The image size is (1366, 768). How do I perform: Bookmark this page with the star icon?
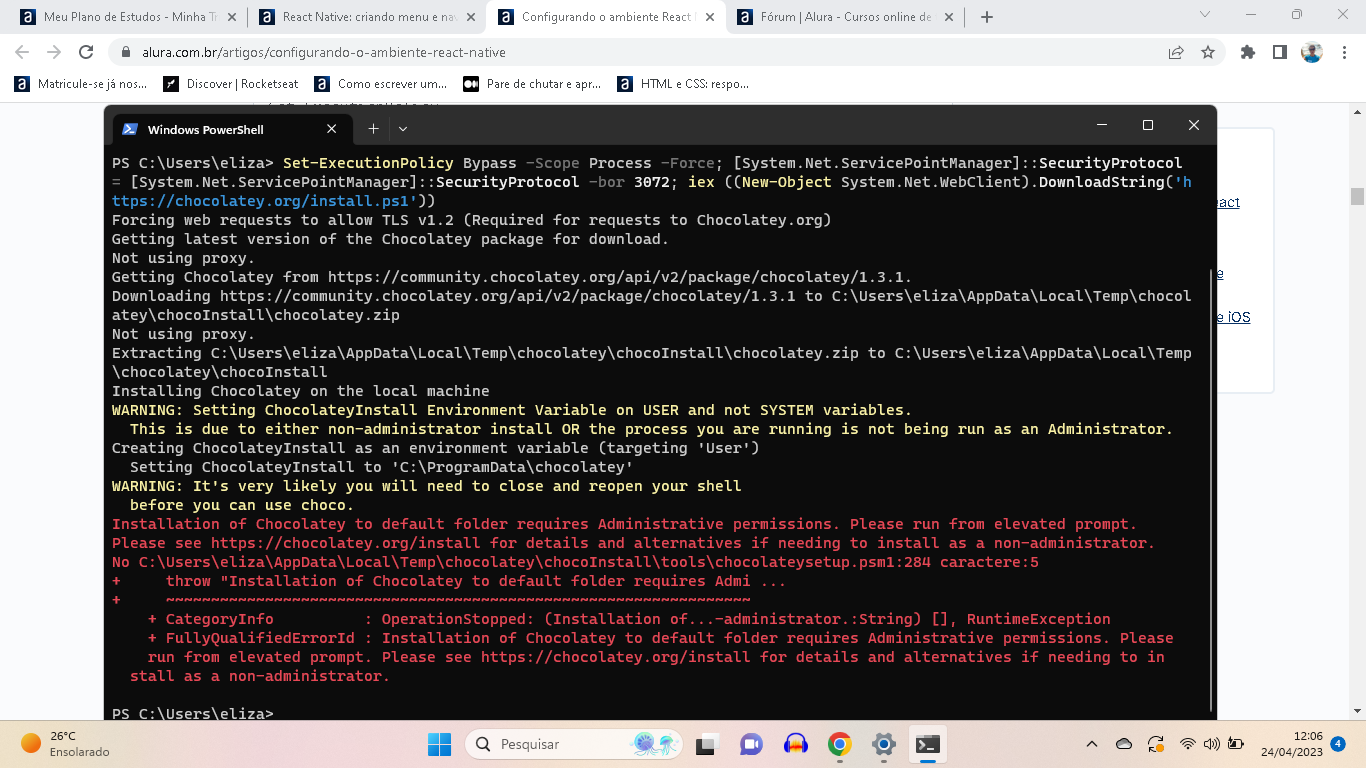(x=1208, y=52)
